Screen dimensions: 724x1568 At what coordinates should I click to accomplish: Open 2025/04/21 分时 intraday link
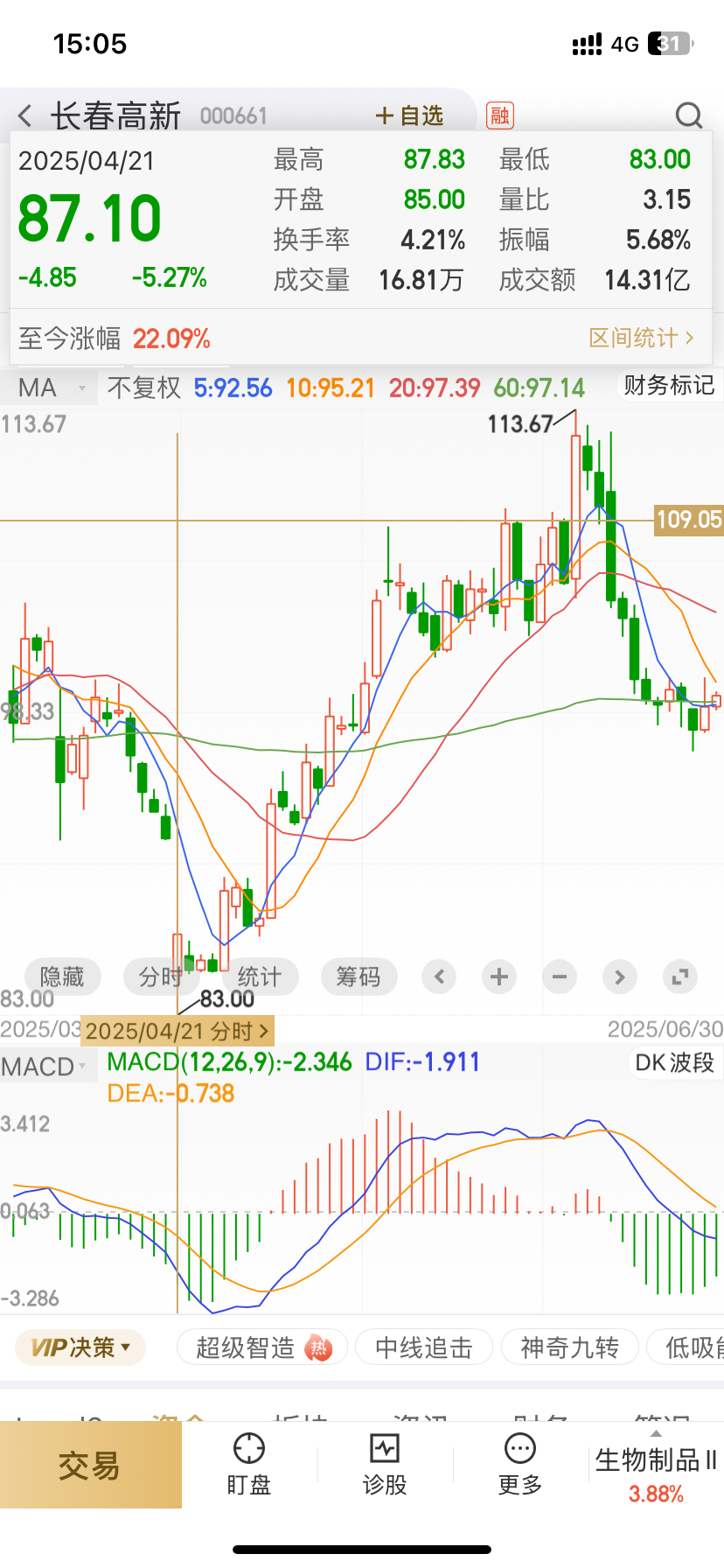[x=178, y=1031]
